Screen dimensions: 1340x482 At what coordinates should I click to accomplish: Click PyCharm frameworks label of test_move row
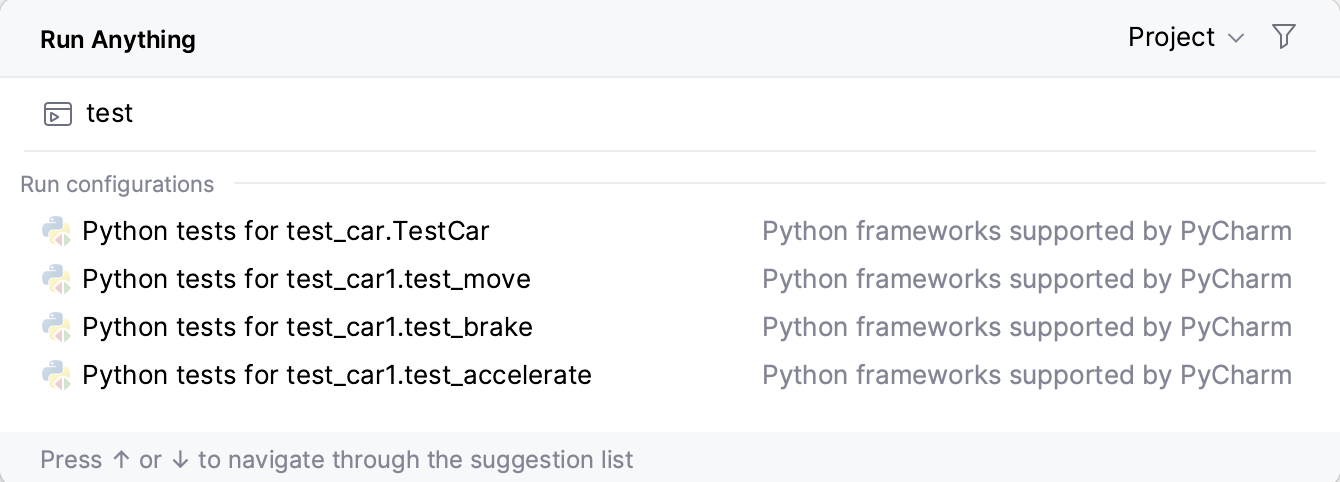click(1026, 280)
